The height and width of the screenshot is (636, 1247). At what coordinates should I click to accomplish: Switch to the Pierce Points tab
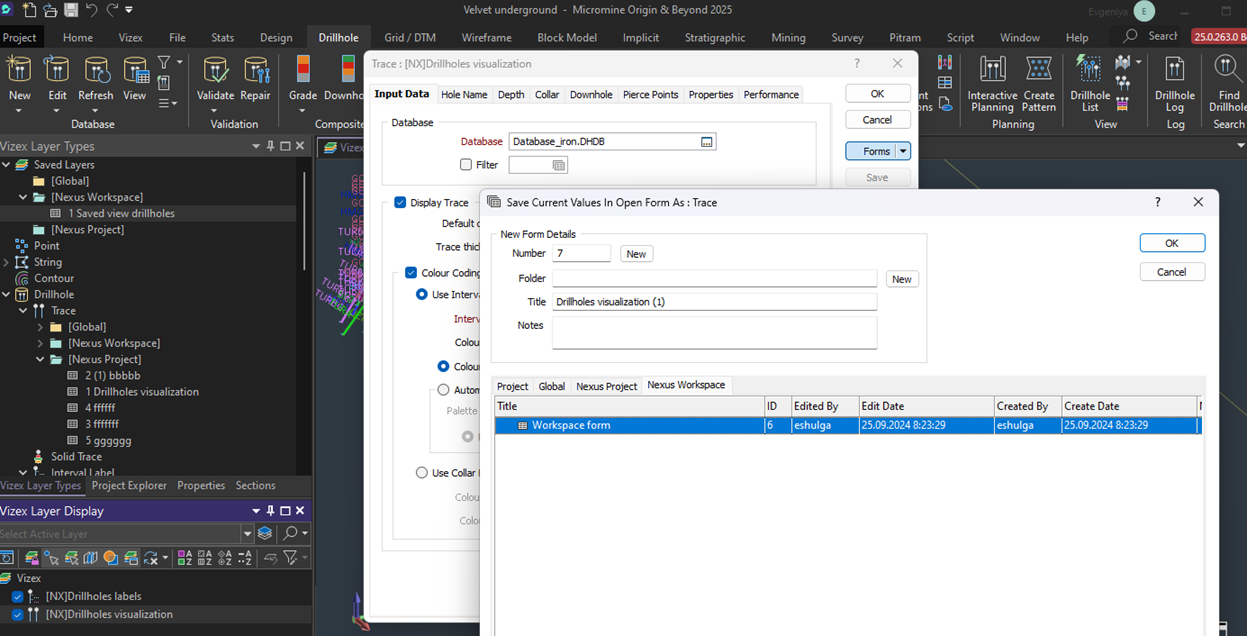(x=650, y=95)
